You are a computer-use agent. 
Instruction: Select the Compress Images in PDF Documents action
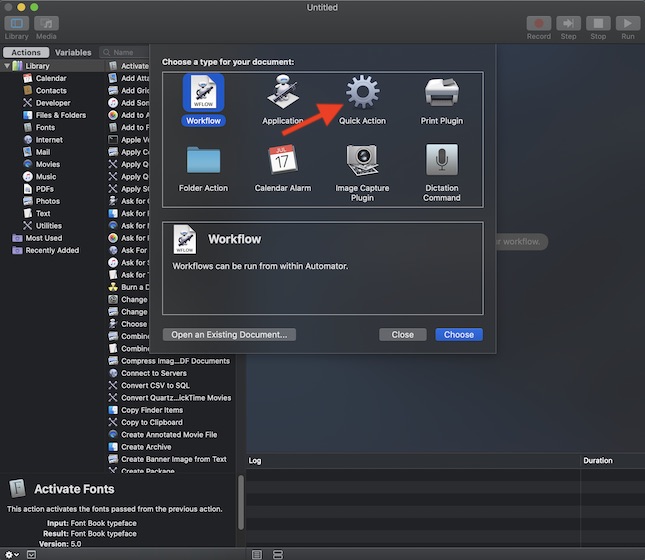pos(175,361)
